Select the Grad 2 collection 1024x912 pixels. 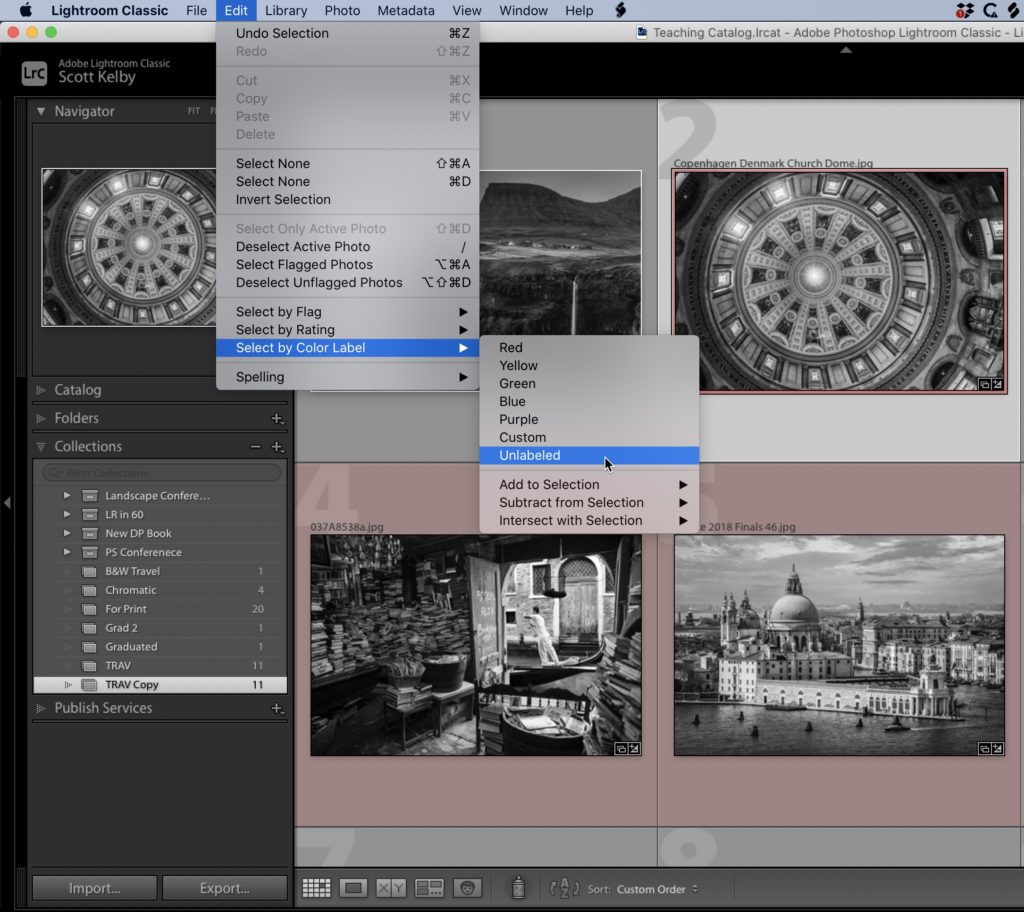tap(160, 628)
